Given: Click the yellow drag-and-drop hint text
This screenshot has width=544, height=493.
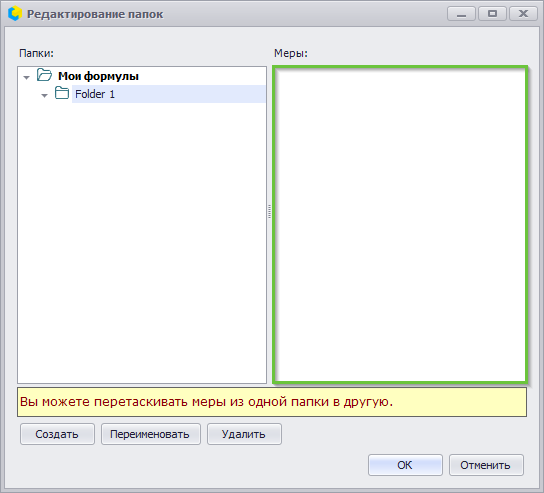Looking at the screenshot, I should [x=206, y=402].
